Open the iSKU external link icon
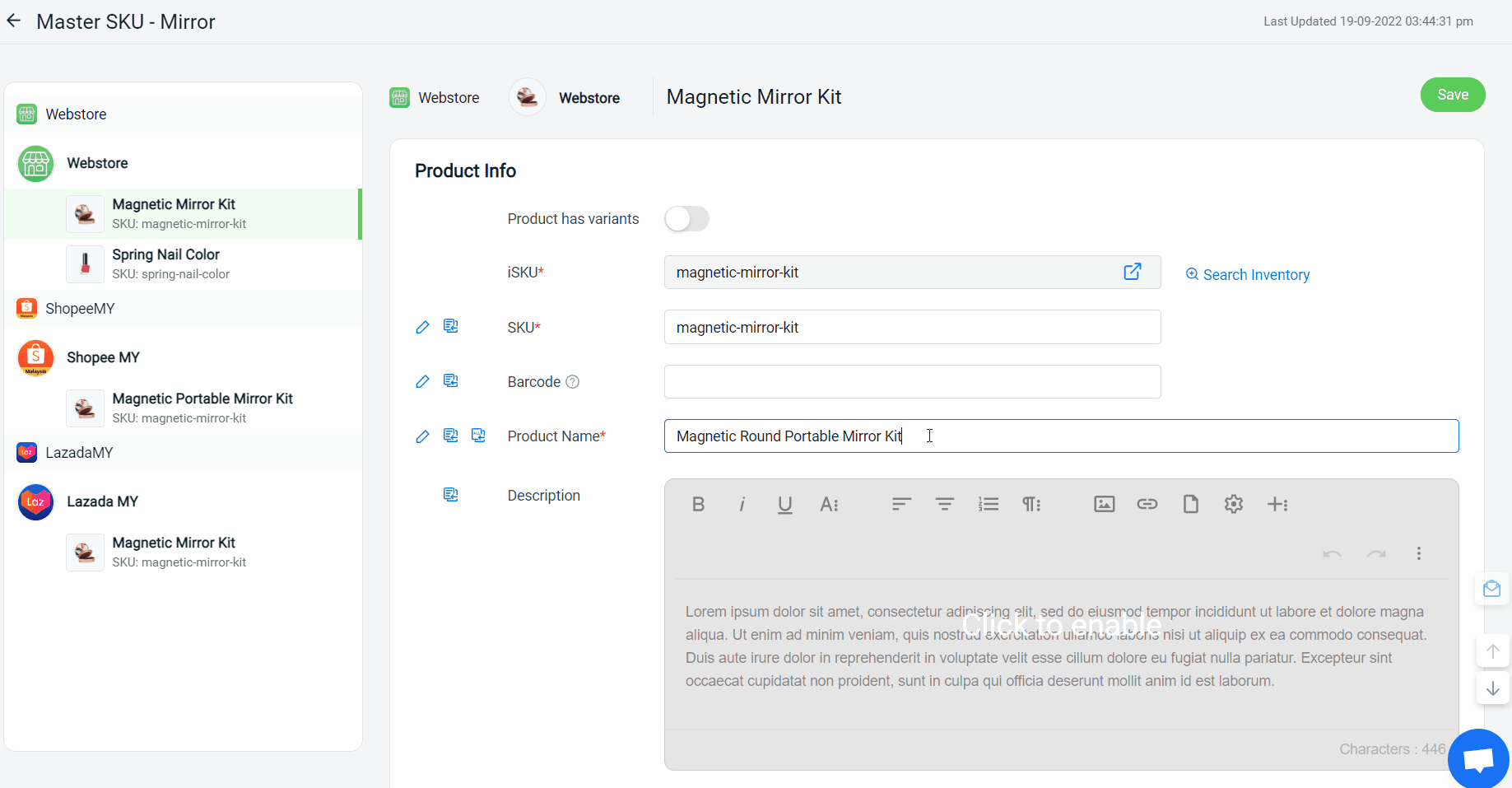The image size is (1512, 788). [1132, 272]
